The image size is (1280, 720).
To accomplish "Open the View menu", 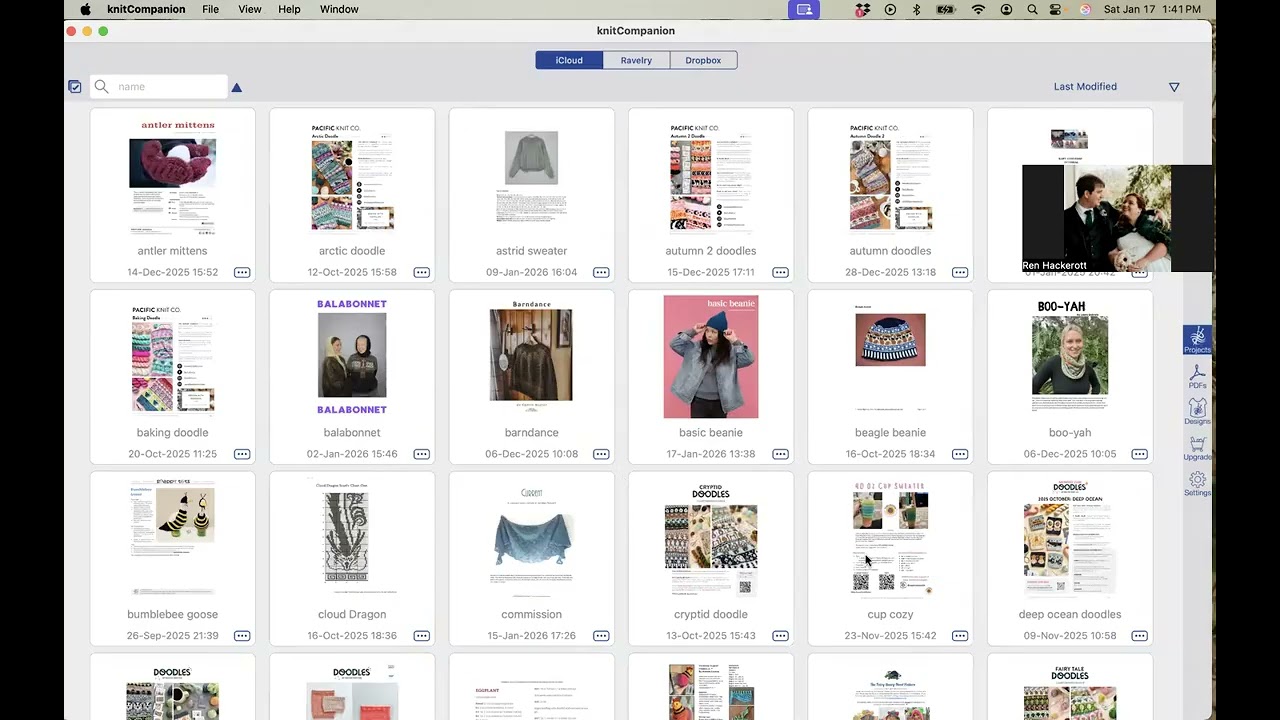I will 250,9.
